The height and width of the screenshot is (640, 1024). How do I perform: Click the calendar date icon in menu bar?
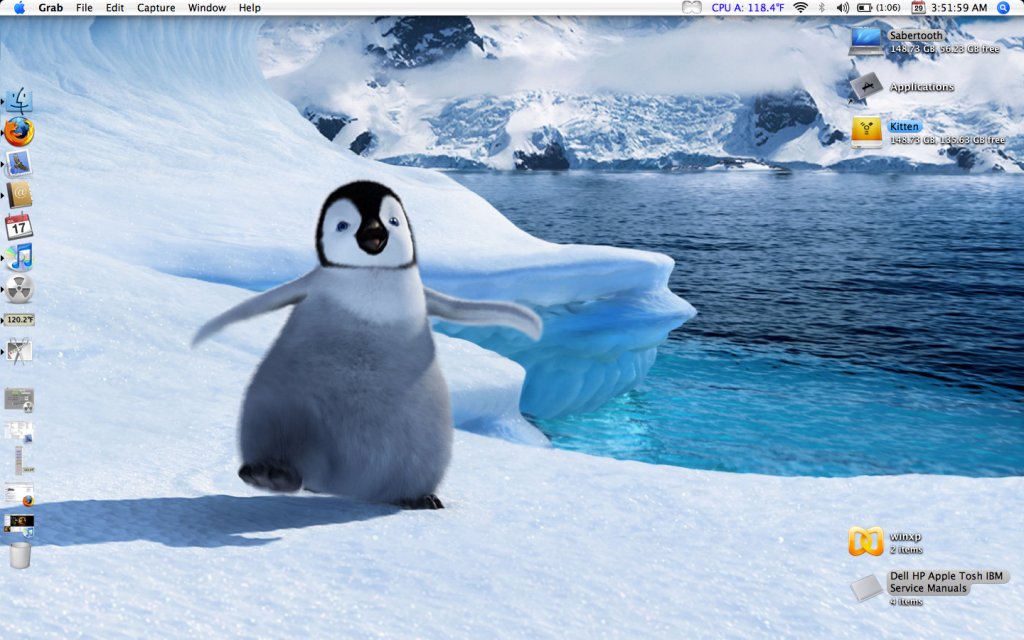[x=918, y=8]
